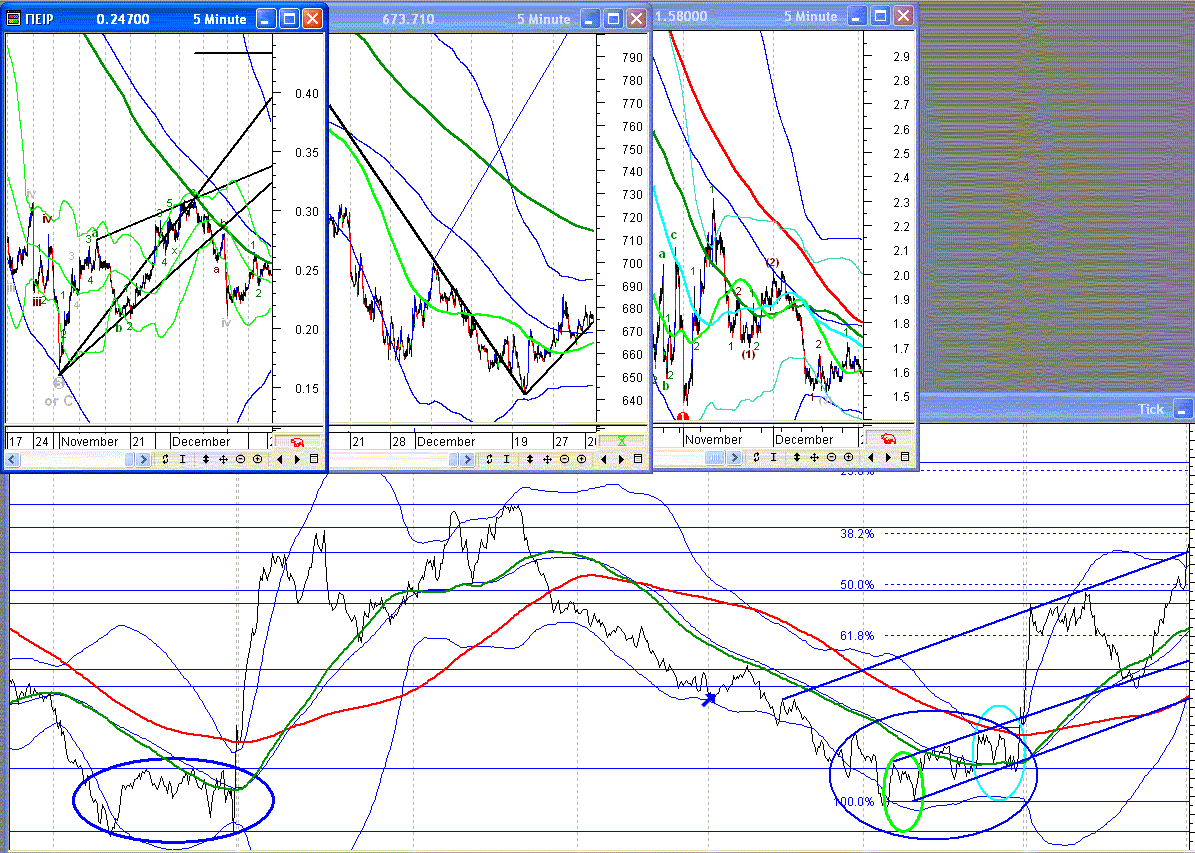Click the 38.2% Fibonacci level label
Image resolution: width=1195 pixels, height=853 pixels.
(857, 534)
